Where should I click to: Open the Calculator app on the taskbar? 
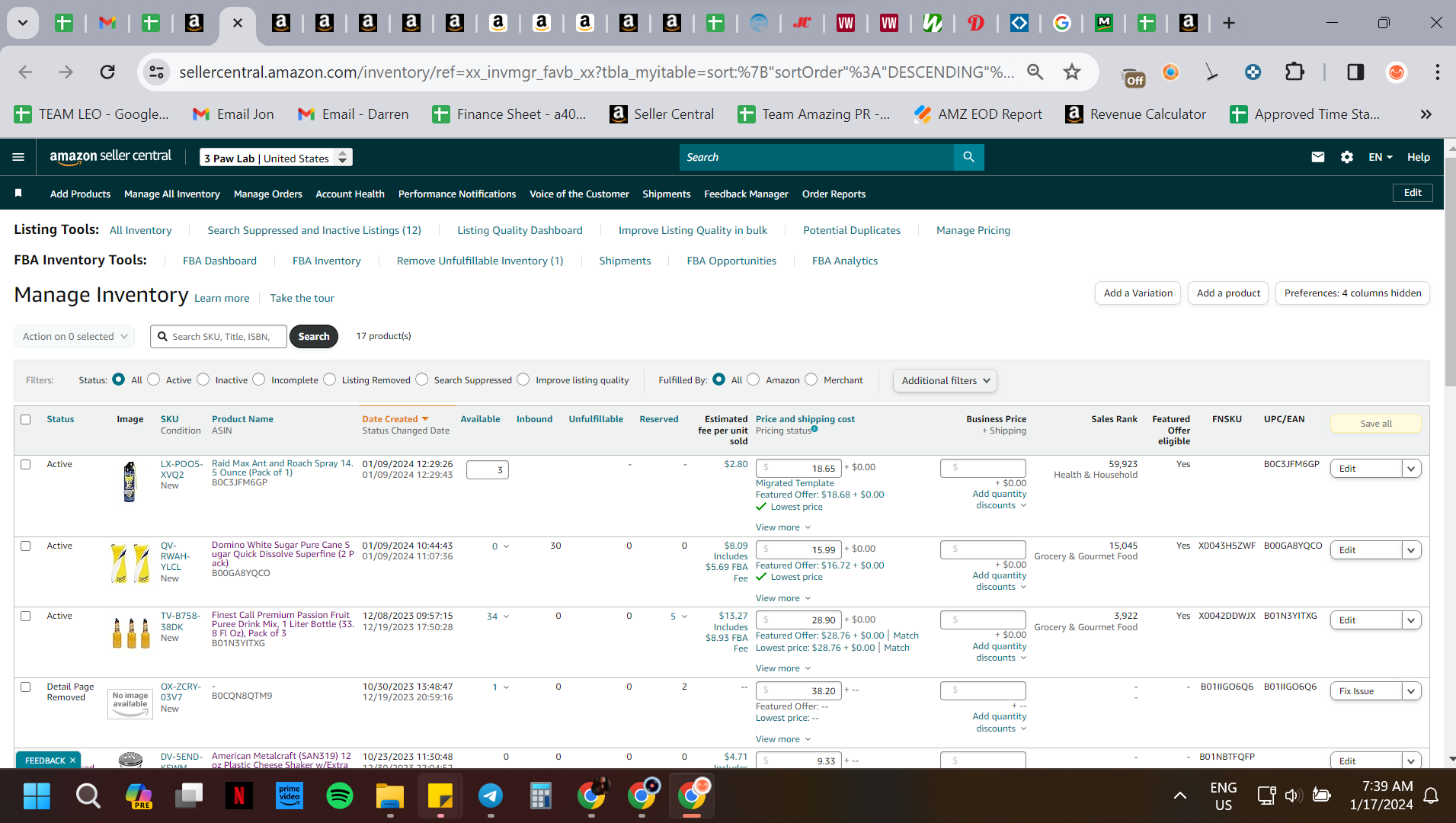(x=540, y=796)
